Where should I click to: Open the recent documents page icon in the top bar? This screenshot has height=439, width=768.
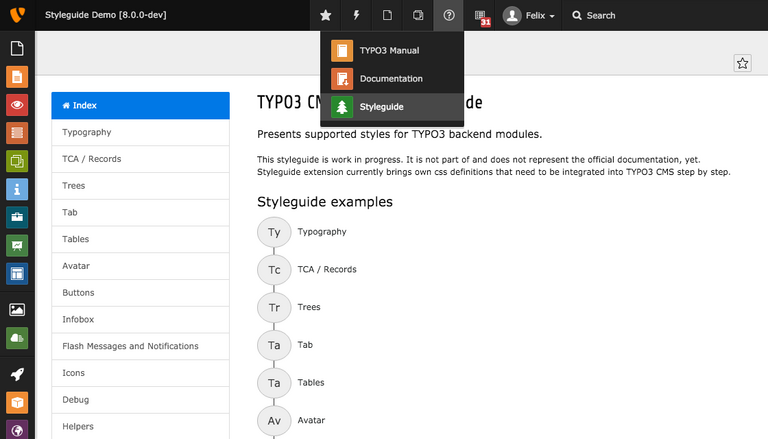(387, 15)
